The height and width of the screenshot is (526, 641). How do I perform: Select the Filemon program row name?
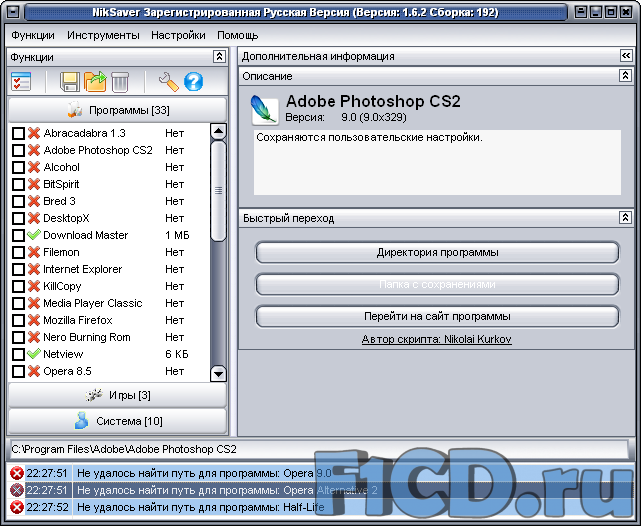pos(61,252)
